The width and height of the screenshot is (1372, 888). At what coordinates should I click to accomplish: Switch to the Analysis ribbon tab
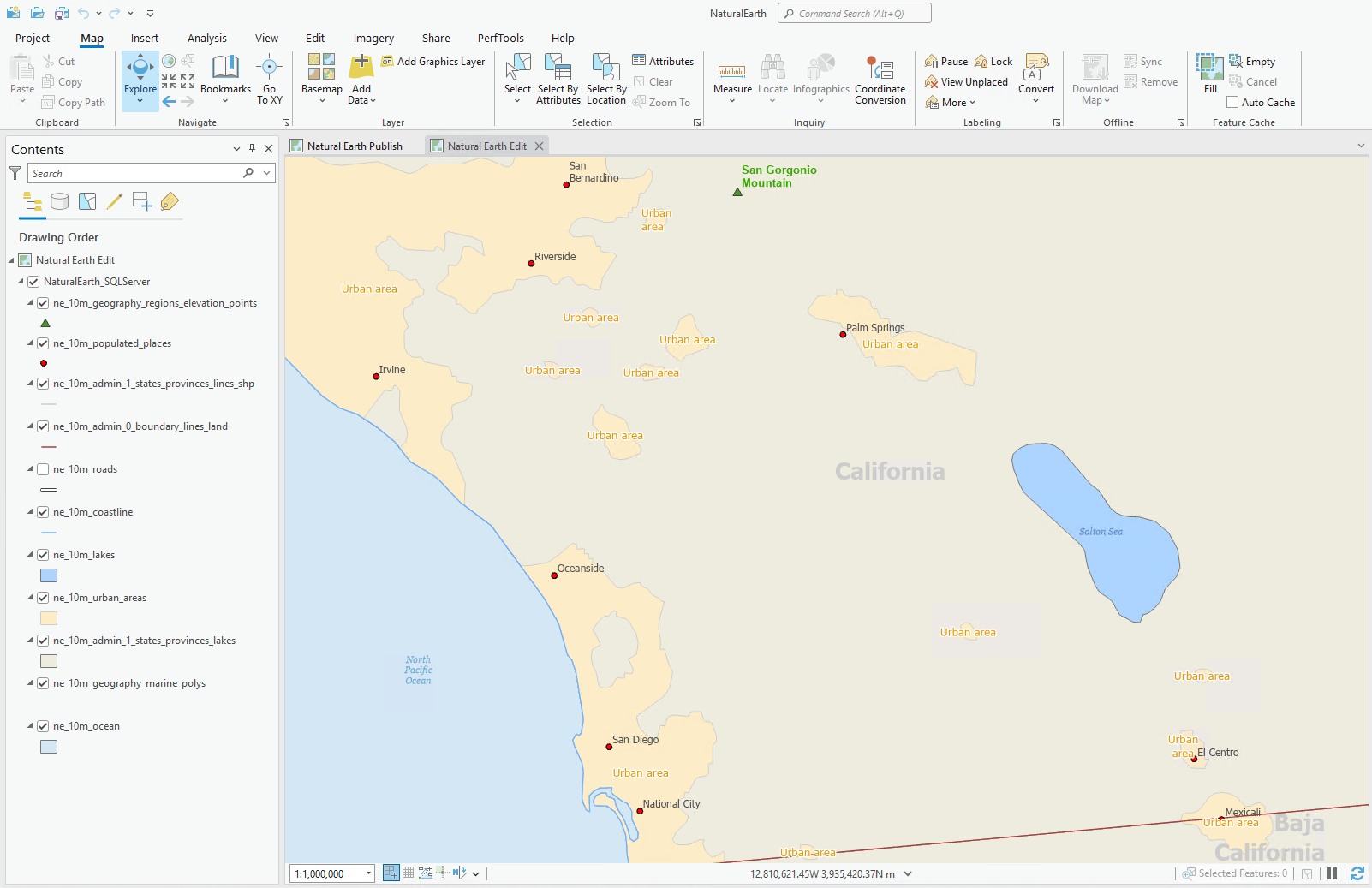point(207,39)
